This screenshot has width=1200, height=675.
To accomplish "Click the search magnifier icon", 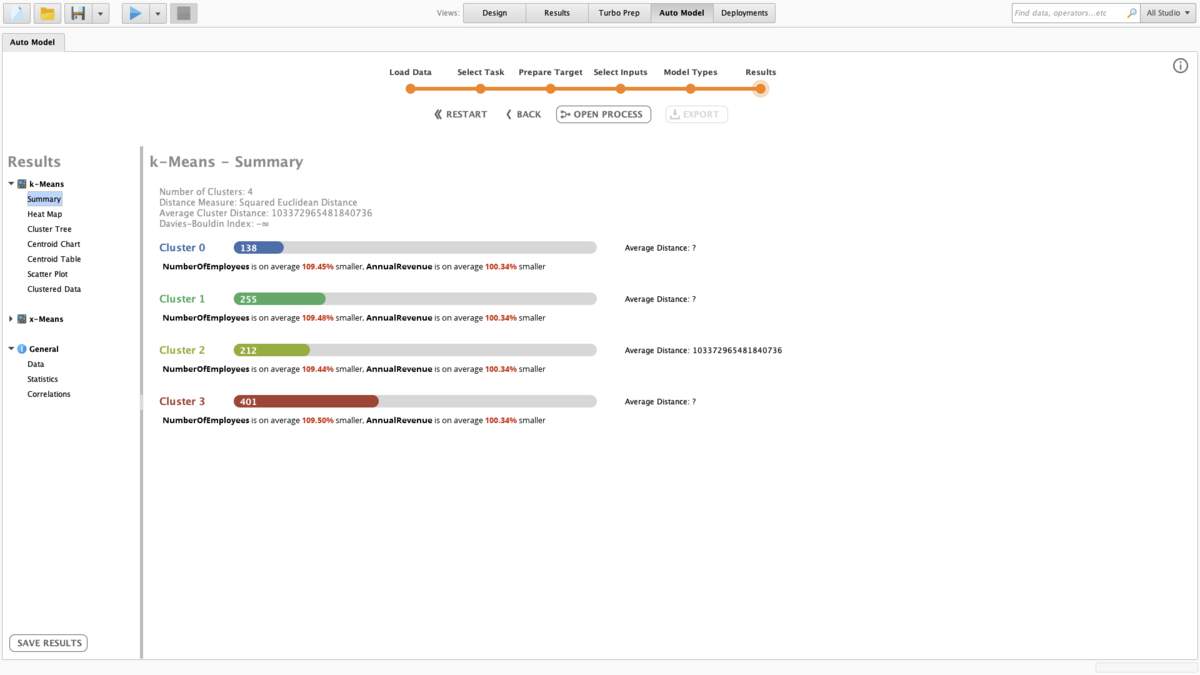I will click(1131, 13).
